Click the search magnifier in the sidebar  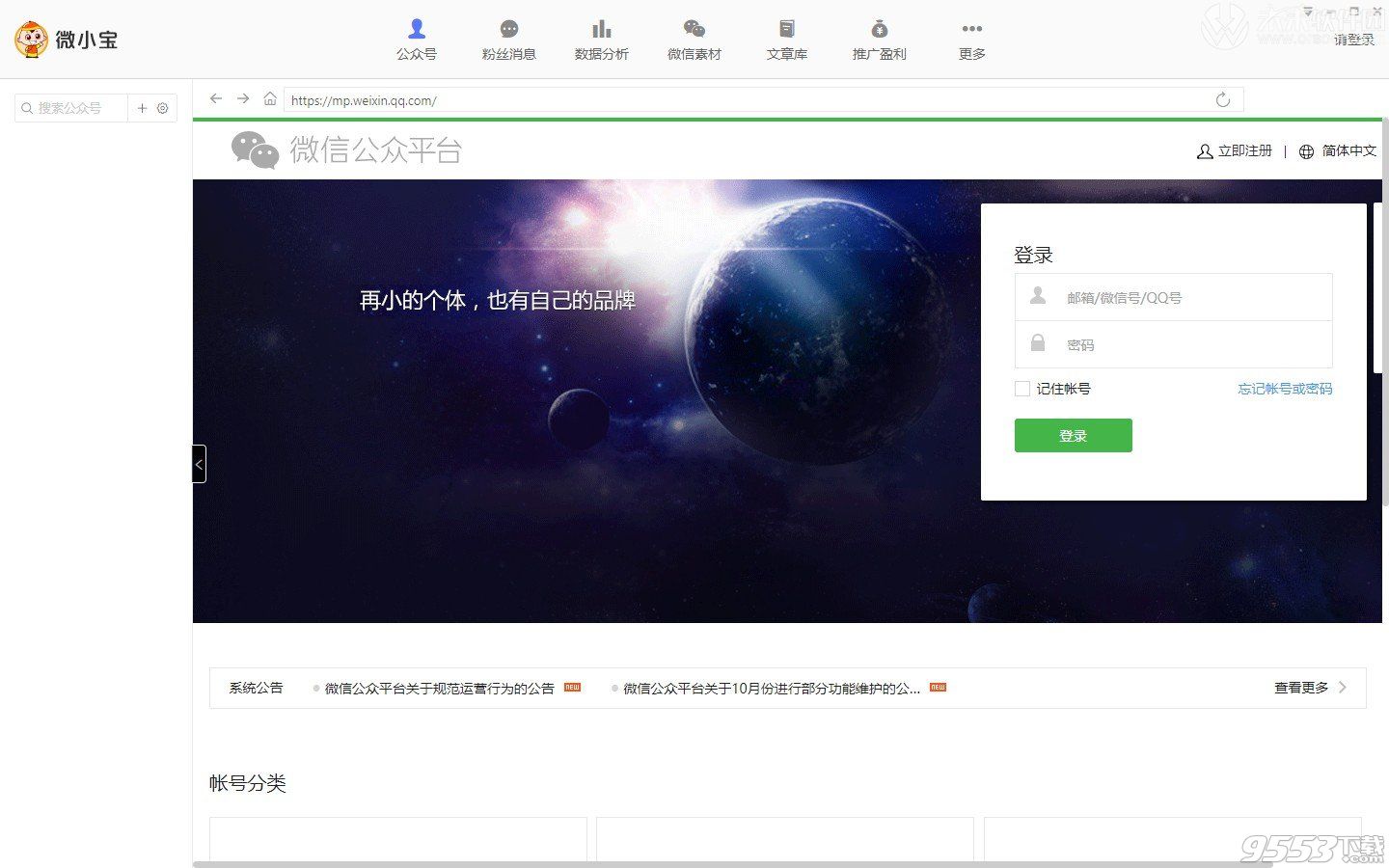point(27,108)
